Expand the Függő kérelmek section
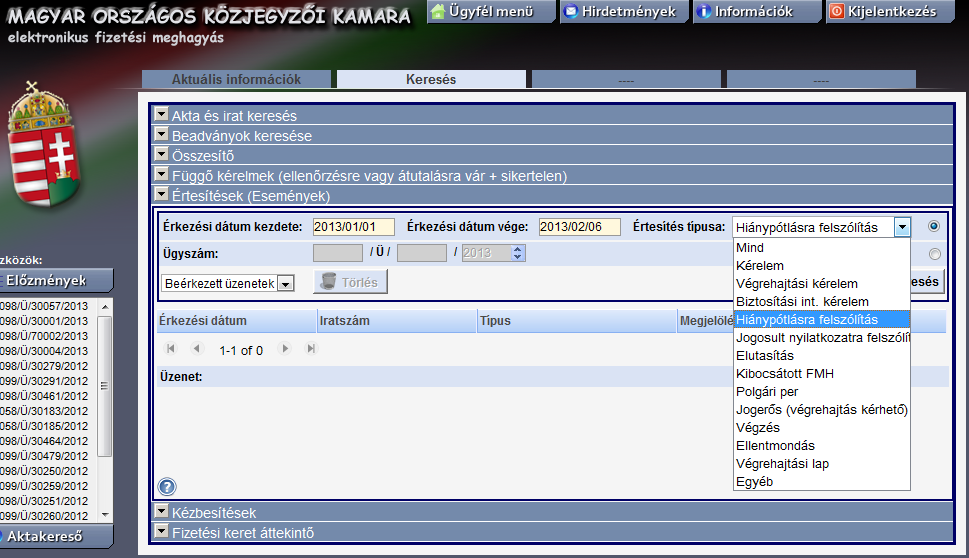The height and width of the screenshot is (558, 969). tap(161, 174)
